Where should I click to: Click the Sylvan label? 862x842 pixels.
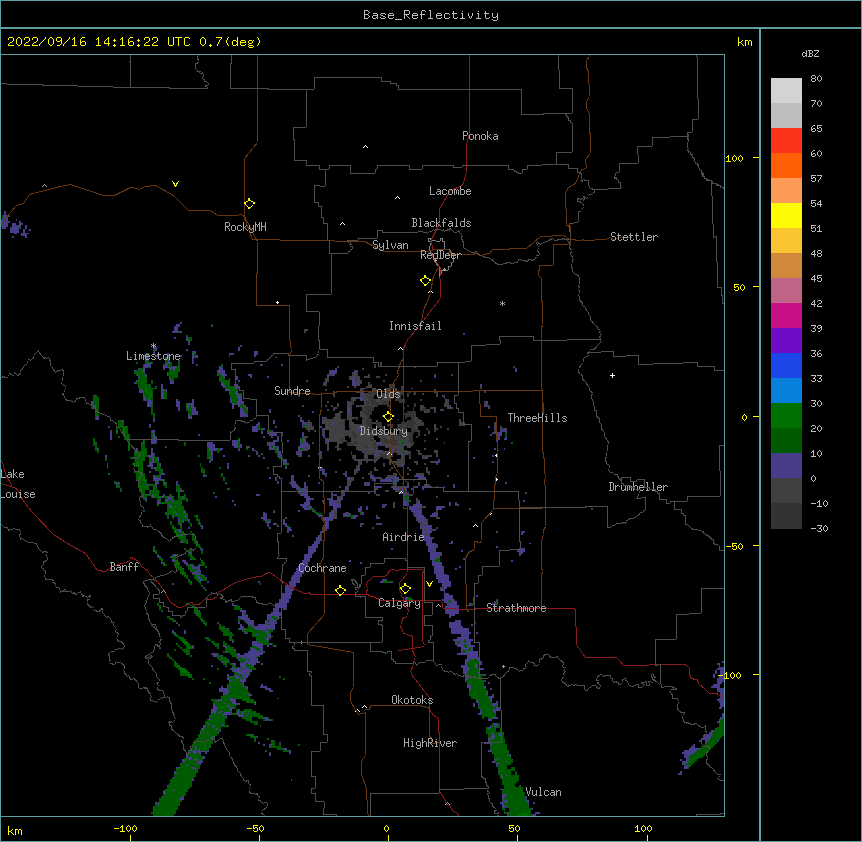coord(390,245)
